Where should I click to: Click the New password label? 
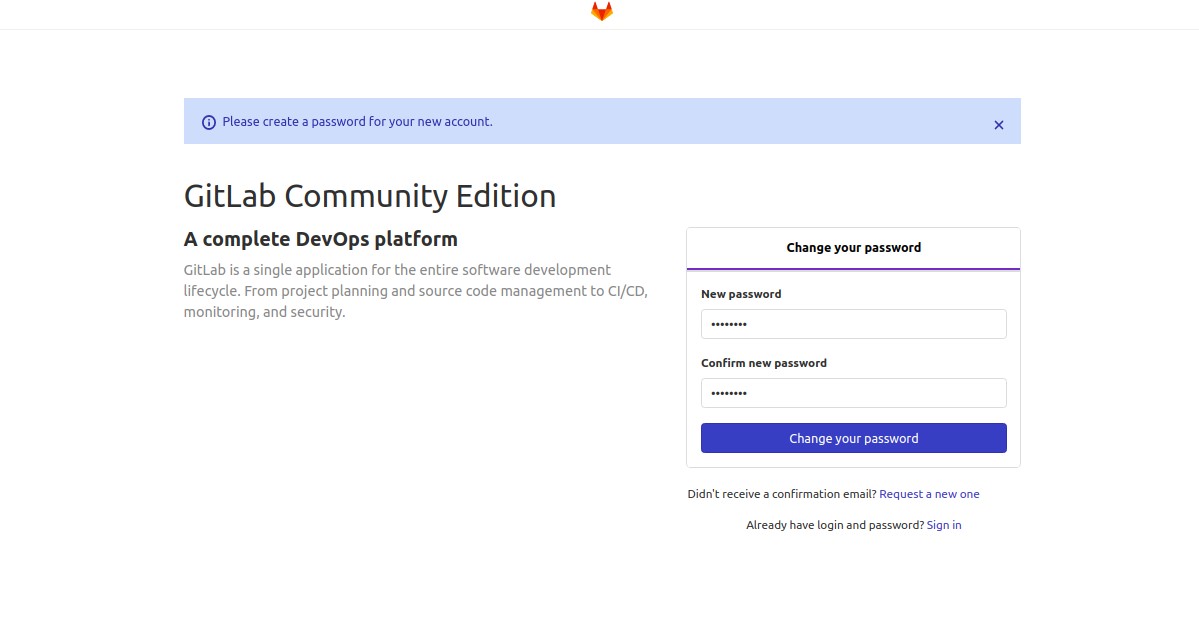point(741,294)
